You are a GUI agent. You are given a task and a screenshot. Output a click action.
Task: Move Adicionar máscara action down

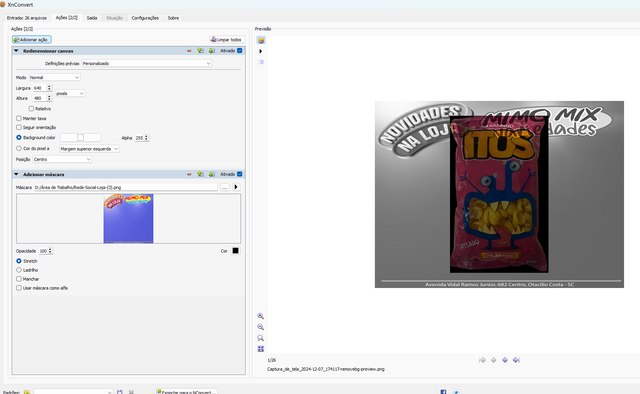pyautogui.click(x=211, y=174)
